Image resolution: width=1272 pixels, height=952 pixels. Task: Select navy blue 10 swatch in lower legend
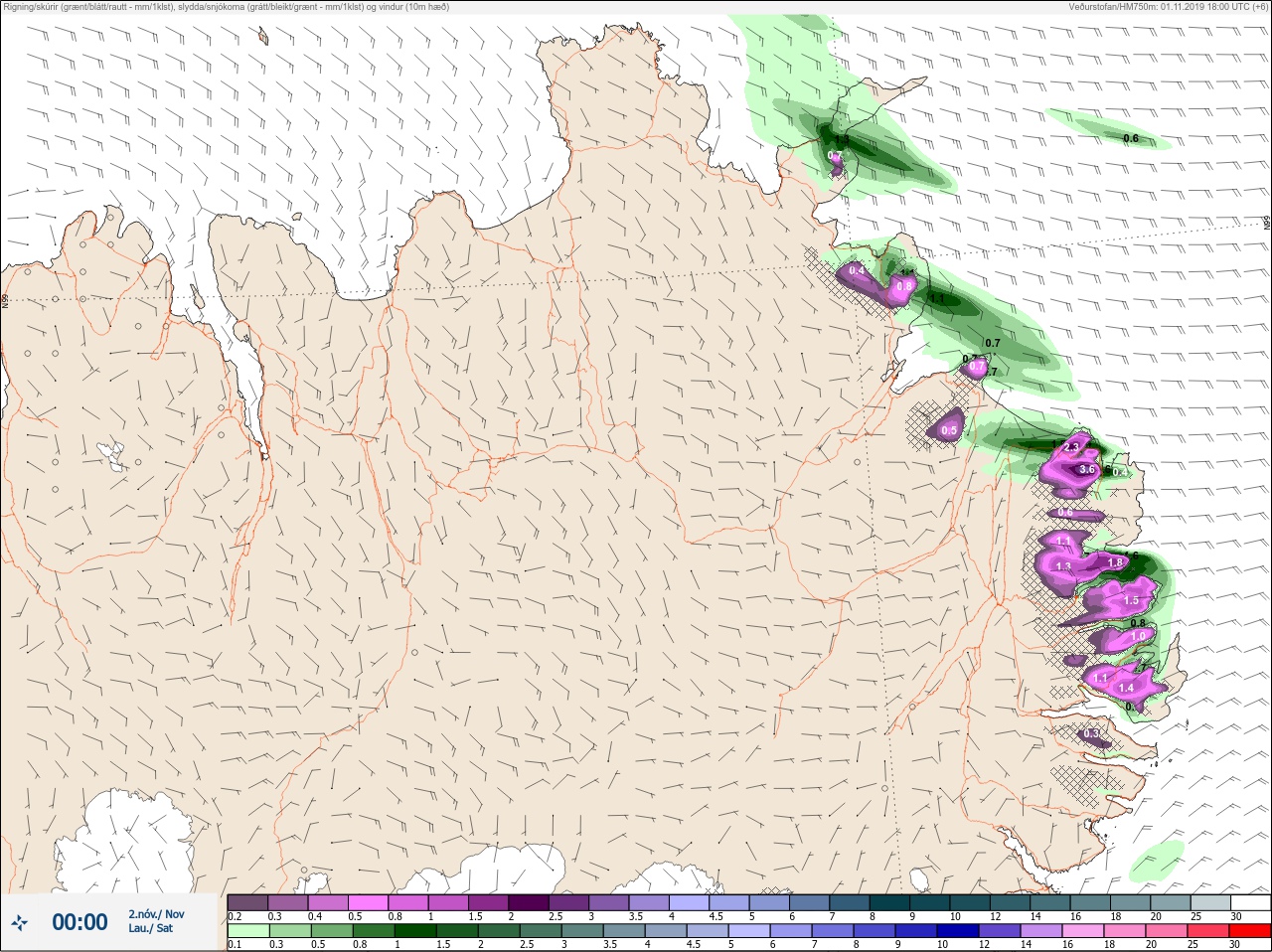pyautogui.click(x=957, y=931)
